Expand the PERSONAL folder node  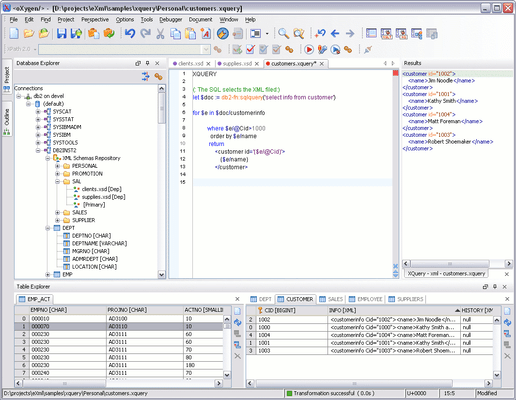57,166
